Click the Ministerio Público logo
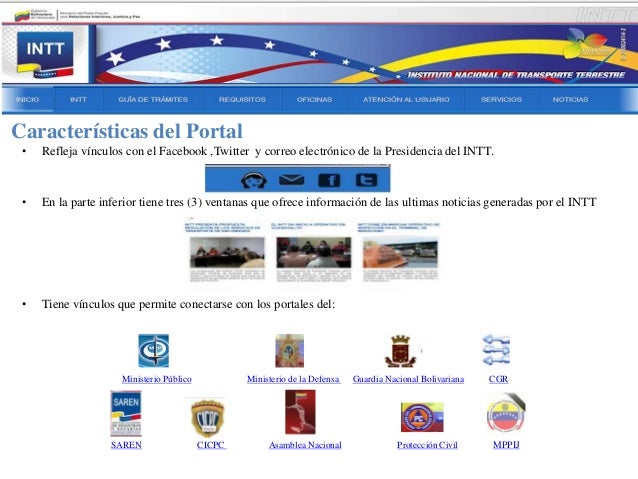Image resolution: width=638 pixels, height=479 pixels. click(x=153, y=351)
